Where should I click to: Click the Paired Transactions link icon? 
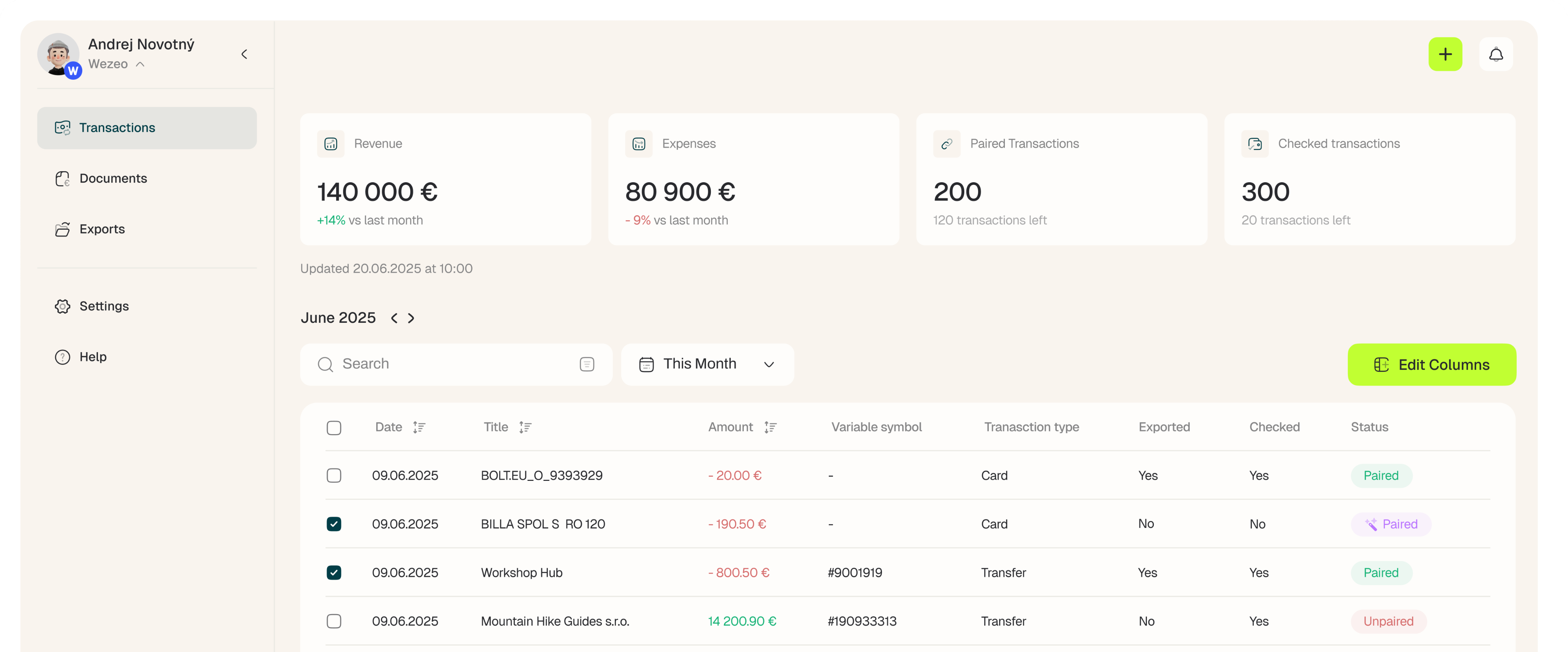point(947,144)
